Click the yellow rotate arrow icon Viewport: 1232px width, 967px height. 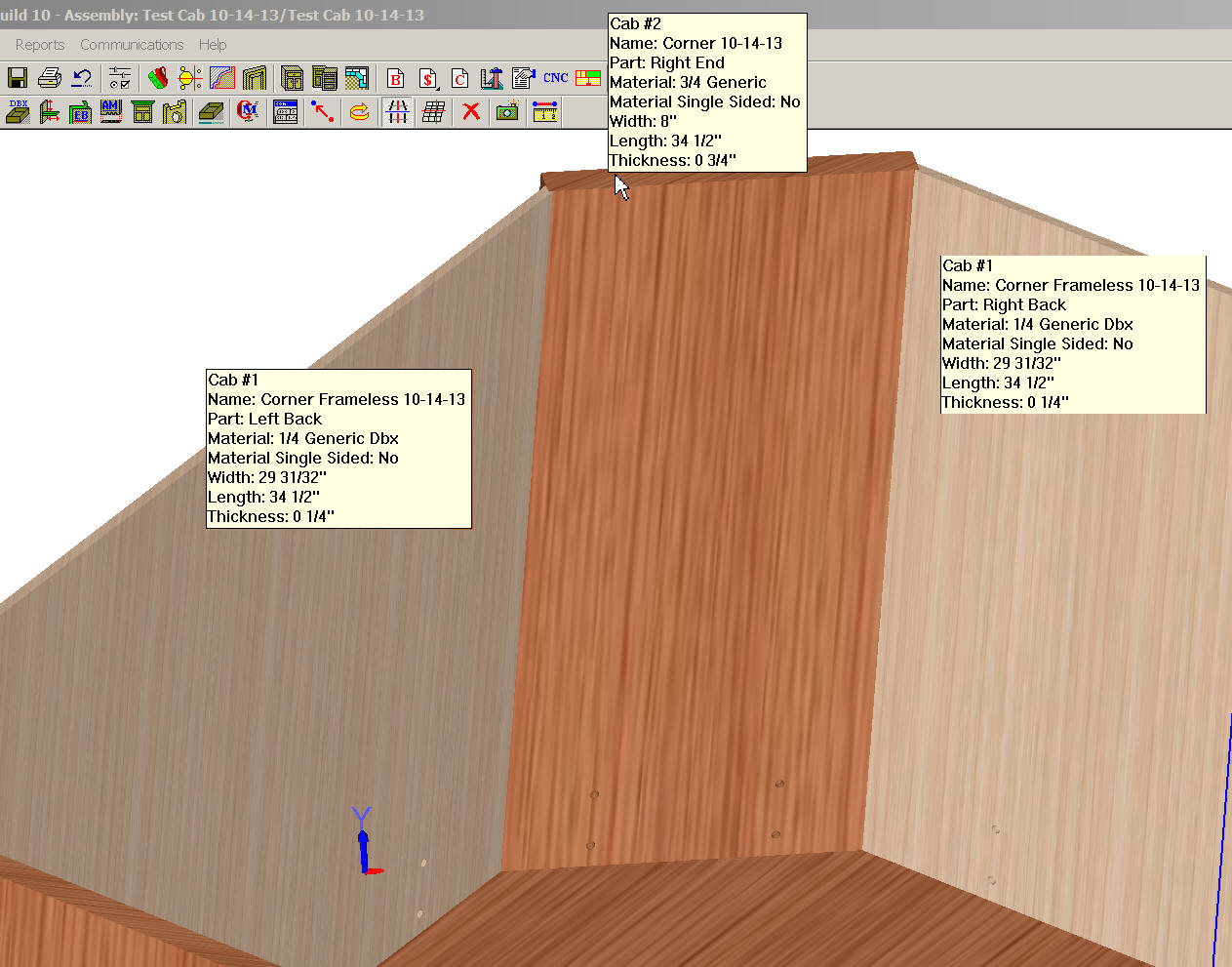pyautogui.click(x=359, y=111)
